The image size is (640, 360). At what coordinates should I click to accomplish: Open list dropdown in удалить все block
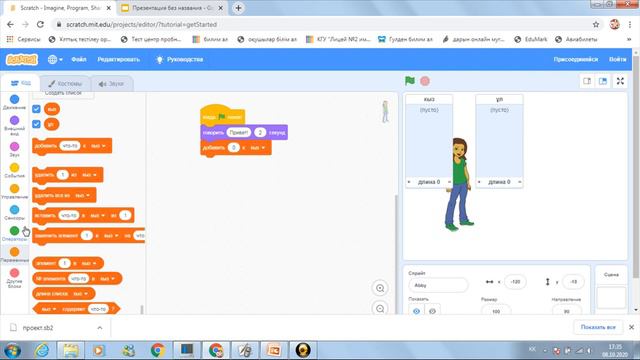click(82, 196)
